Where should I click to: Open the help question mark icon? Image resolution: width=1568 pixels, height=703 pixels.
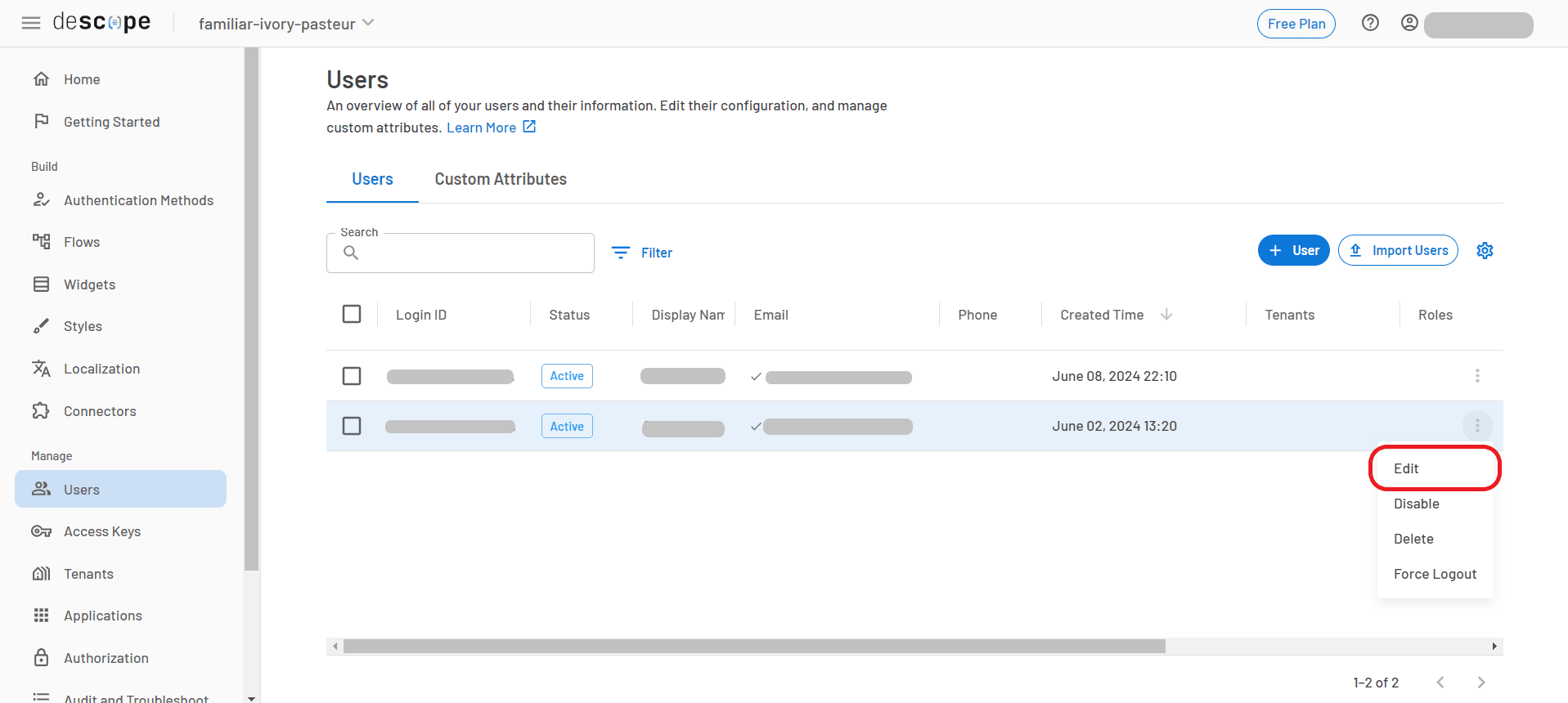(1370, 23)
